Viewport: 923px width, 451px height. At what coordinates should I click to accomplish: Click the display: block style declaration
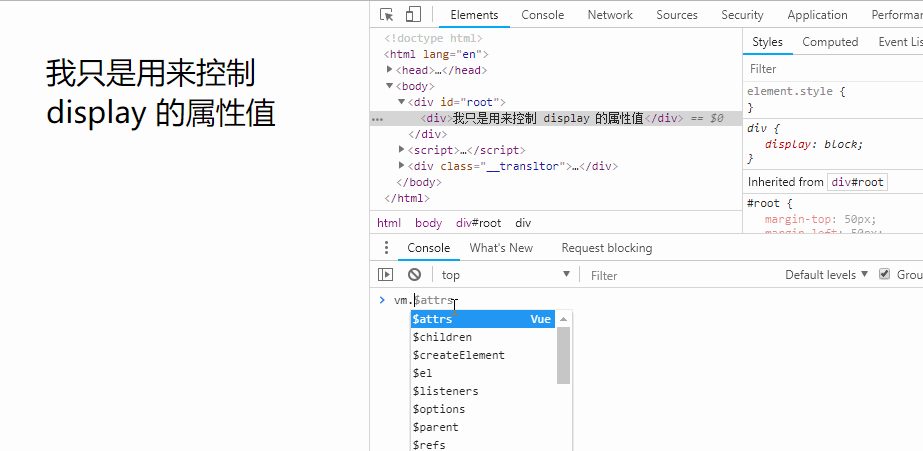click(814, 144)
